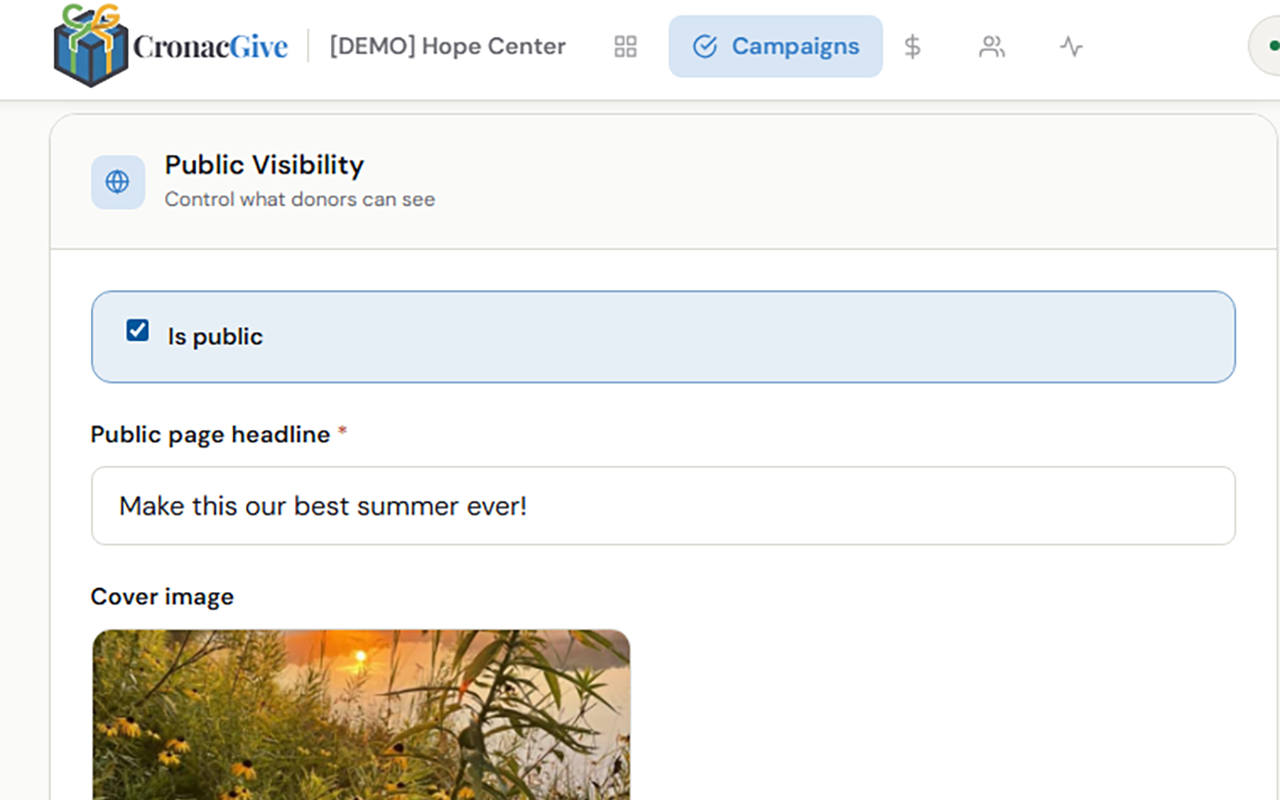
Task: Open the donors people icon in the navbar
Action: click(991, 46)
